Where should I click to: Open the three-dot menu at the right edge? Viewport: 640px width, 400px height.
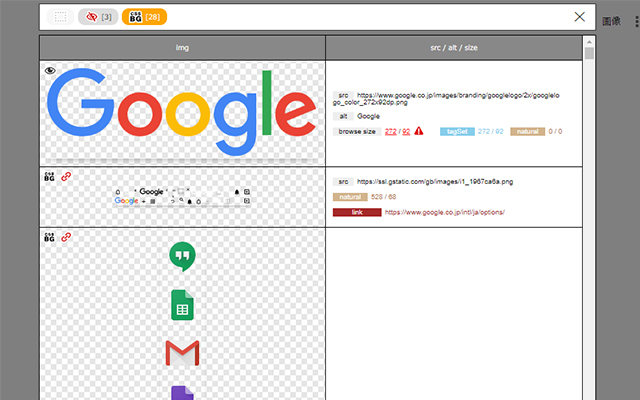(636, 21)
